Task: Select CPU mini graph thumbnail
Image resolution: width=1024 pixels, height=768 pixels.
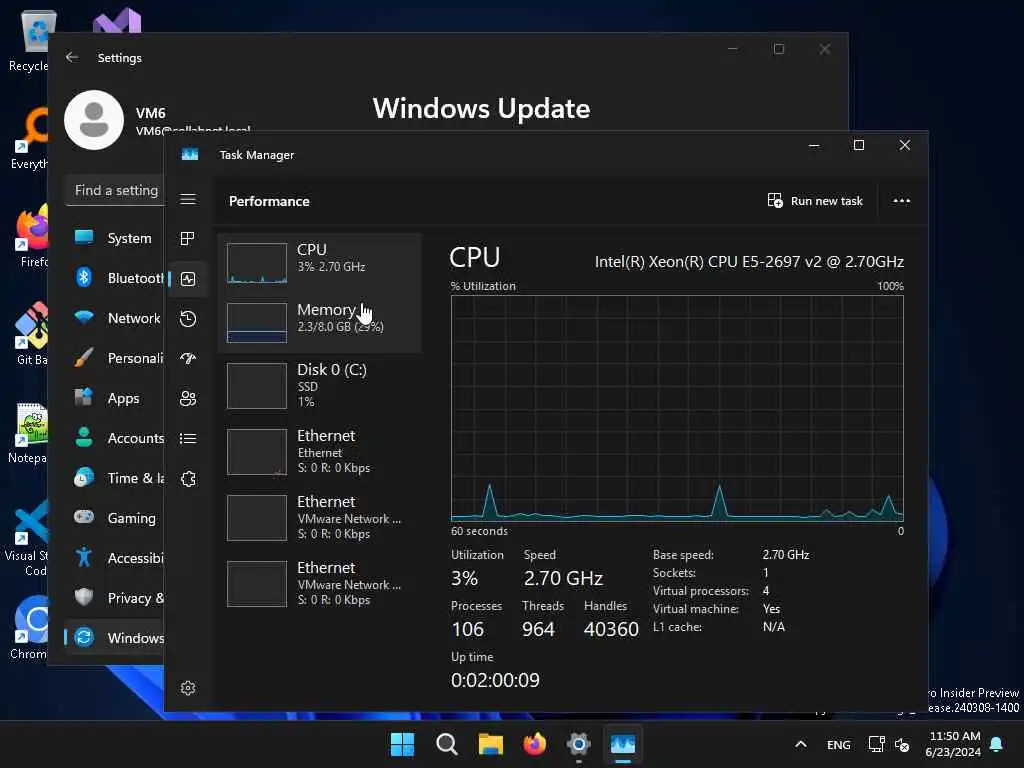Action: click(x=257, y=263)
